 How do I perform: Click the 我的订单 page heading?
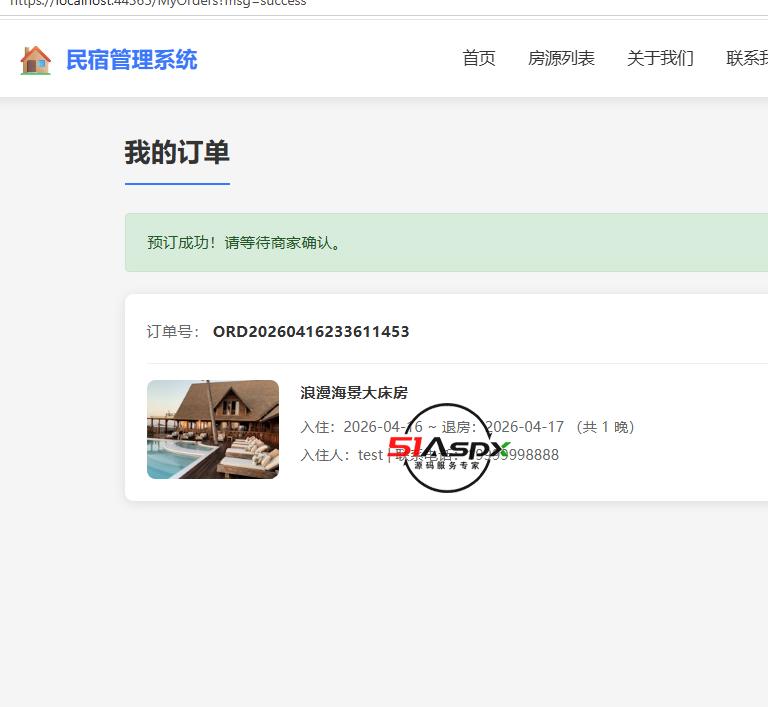coord(177,152)
